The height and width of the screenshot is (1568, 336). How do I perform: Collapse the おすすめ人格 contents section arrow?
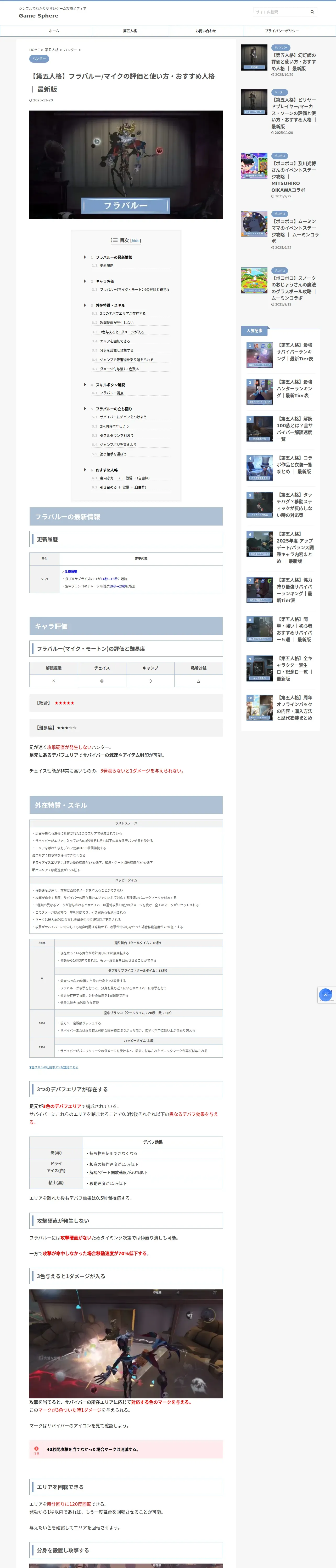(85, 470)
